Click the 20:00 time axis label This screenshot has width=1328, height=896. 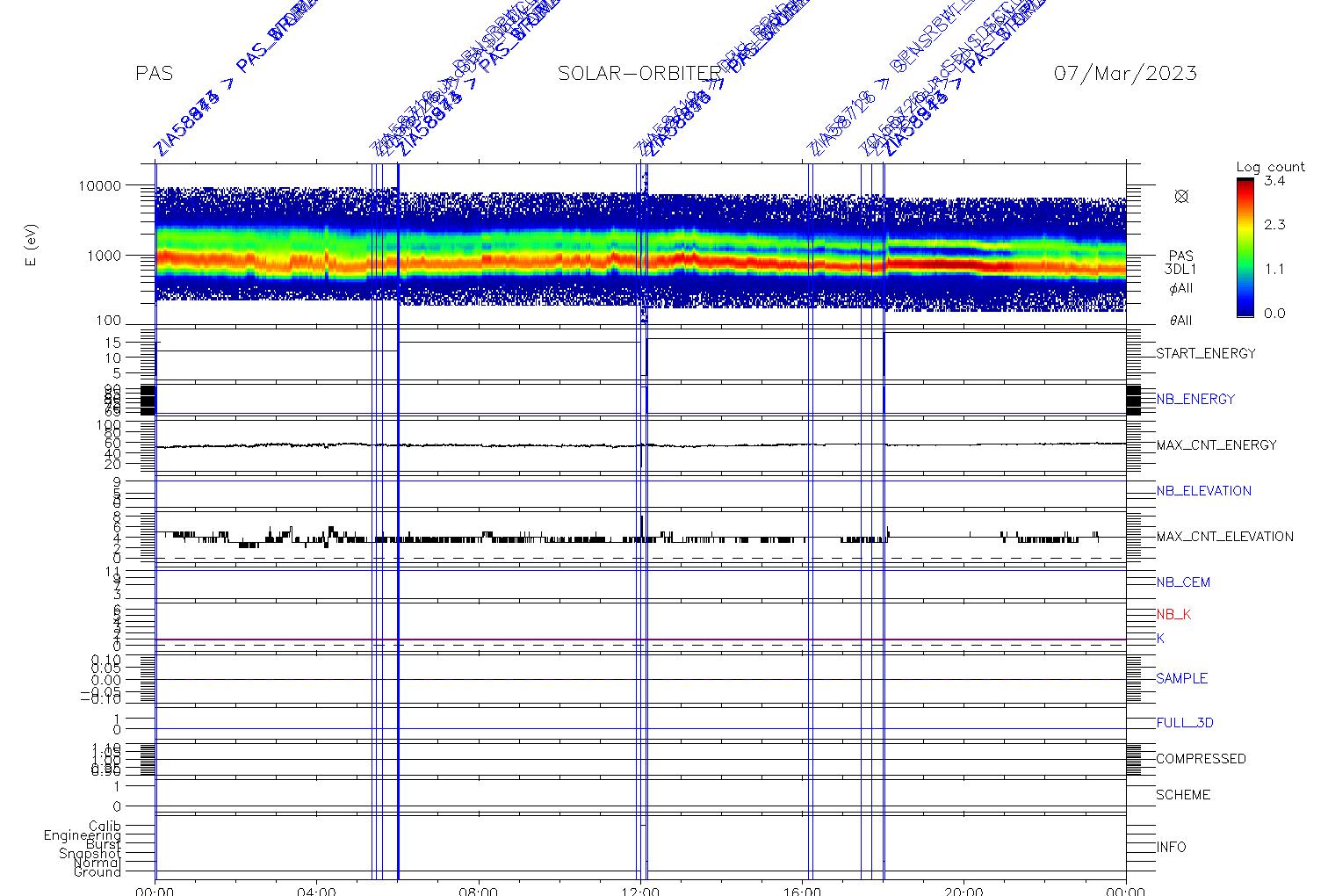(964, 891)
